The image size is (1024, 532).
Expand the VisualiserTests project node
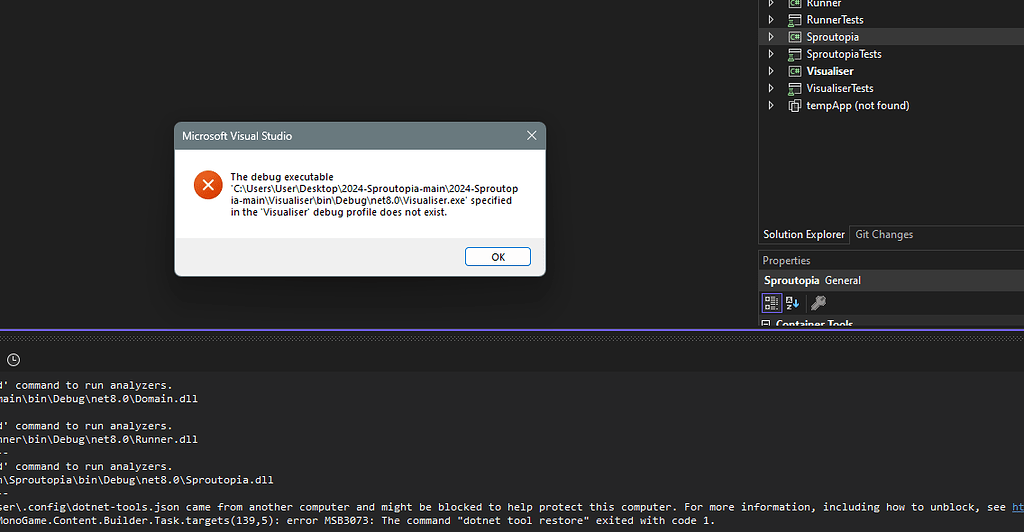pos(770,88)
